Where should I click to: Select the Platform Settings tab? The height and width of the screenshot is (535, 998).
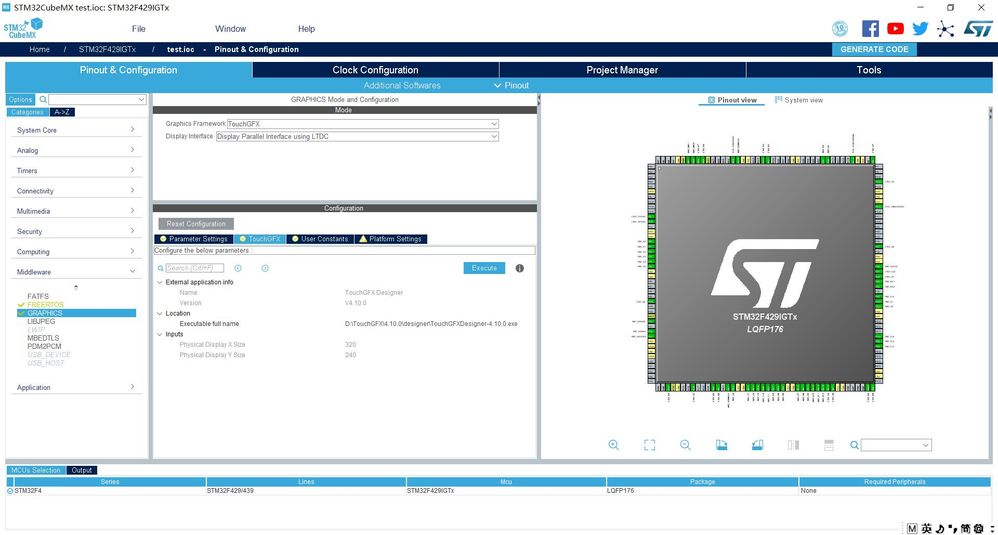click(x=391, y=239)
